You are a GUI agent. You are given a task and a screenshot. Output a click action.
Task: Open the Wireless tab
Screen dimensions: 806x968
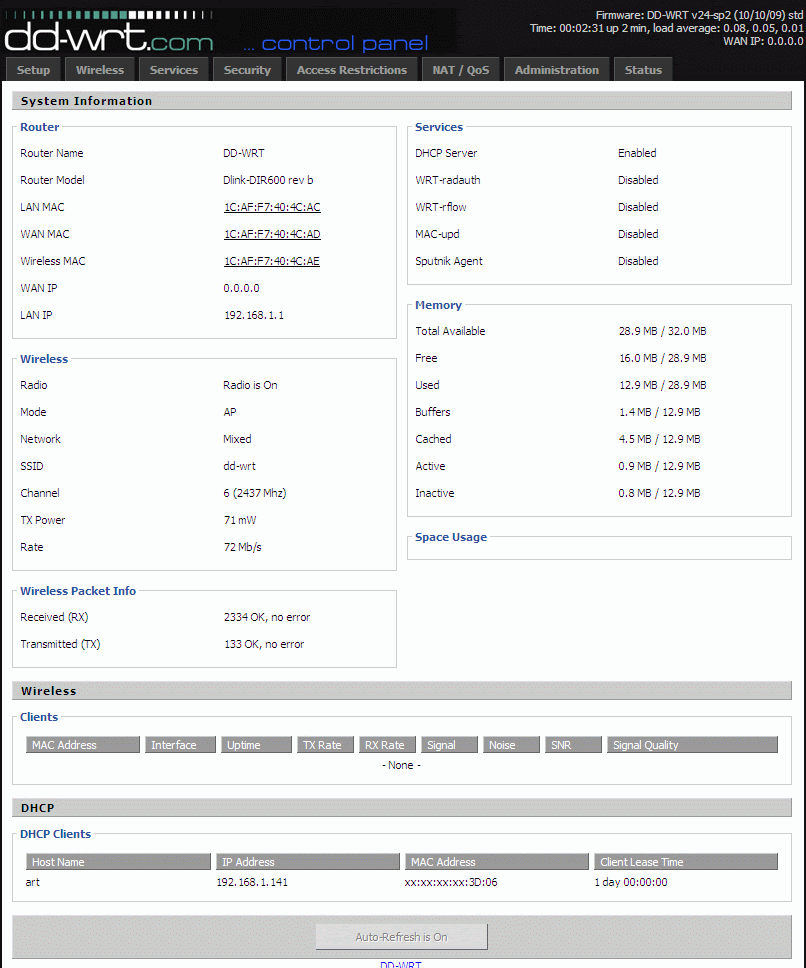pos(100,70)
